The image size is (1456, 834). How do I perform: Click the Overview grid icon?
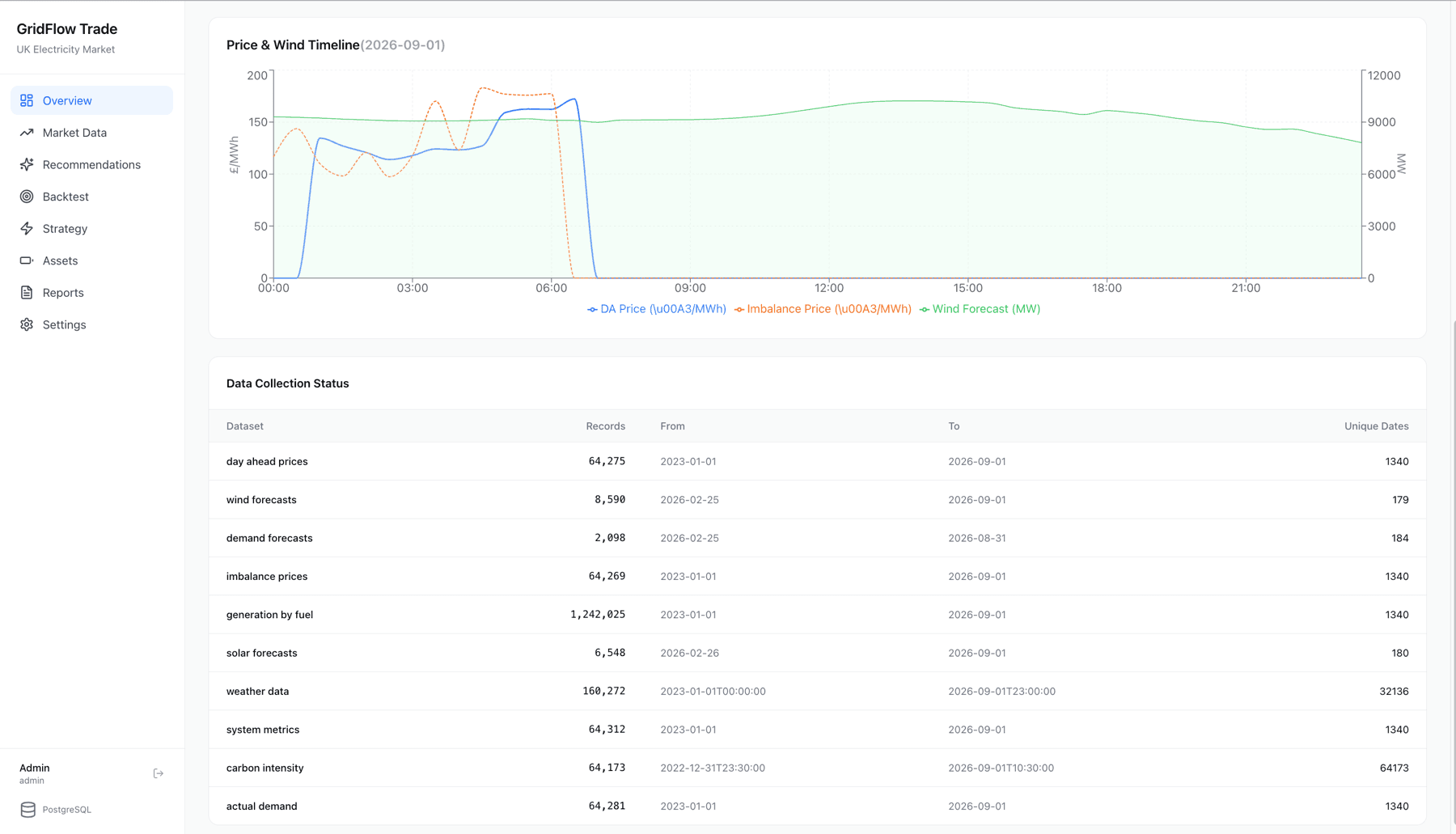[27, 100]
